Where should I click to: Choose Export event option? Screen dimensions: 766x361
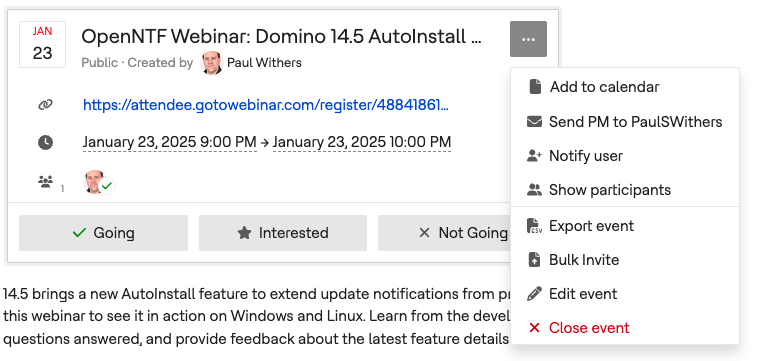tap(625, 226)
